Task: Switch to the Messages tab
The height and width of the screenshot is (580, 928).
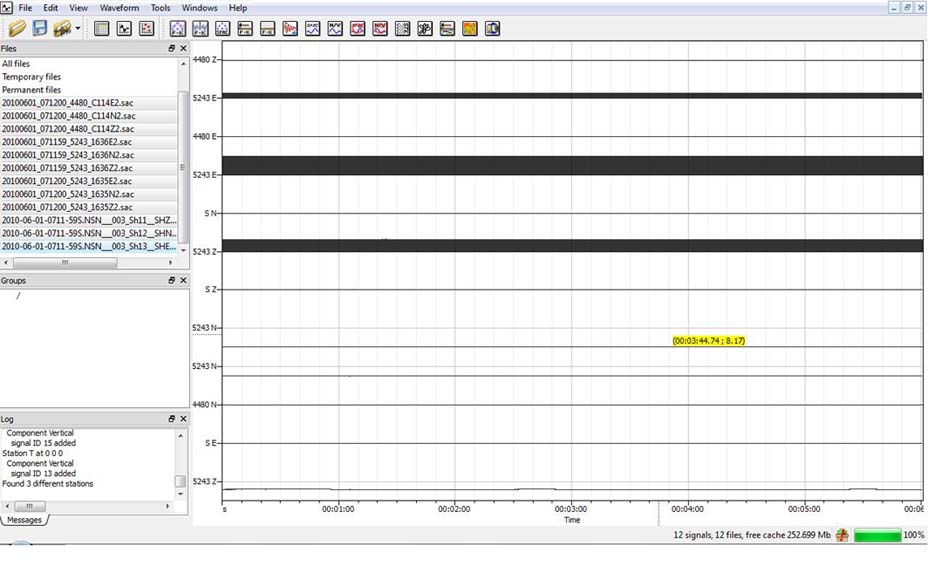Action: click(25, 520)
